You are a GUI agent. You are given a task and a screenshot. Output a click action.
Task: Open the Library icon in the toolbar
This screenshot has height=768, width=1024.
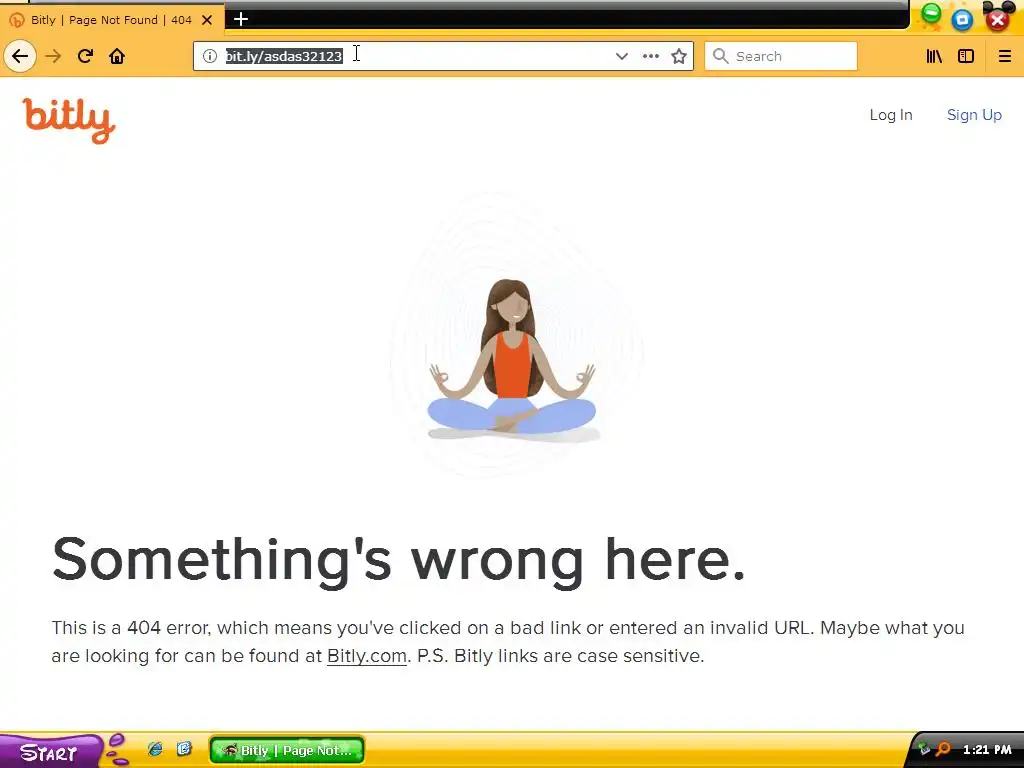(934, 56)
